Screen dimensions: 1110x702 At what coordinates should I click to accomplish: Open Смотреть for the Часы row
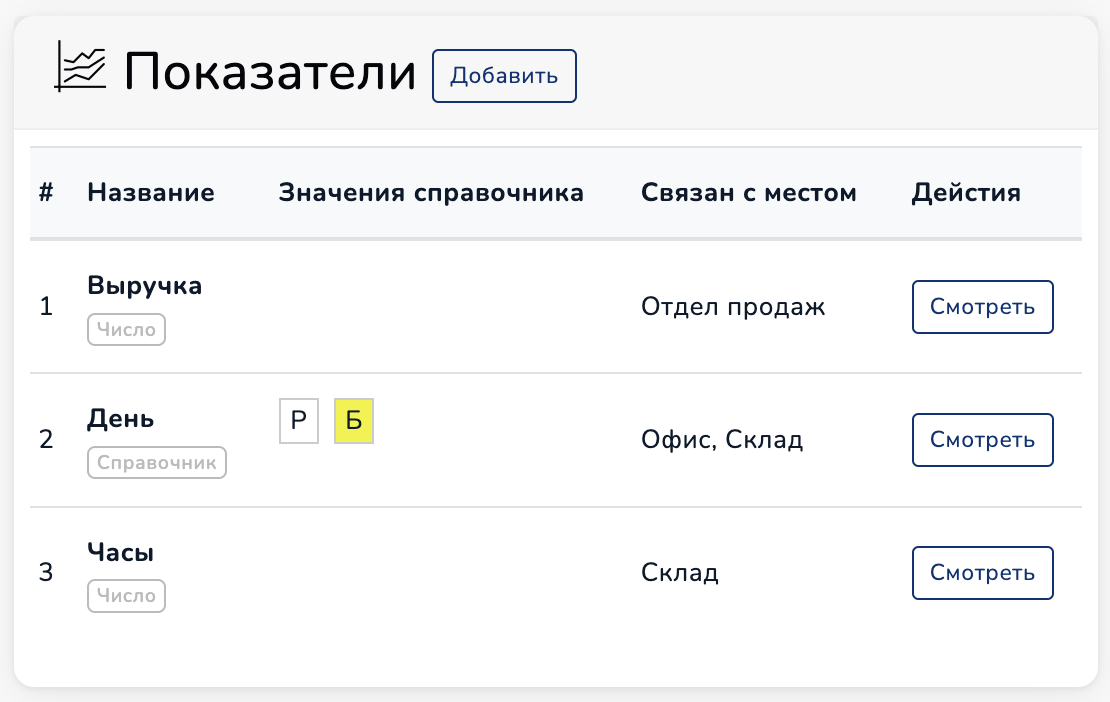(x=983, y=573)
